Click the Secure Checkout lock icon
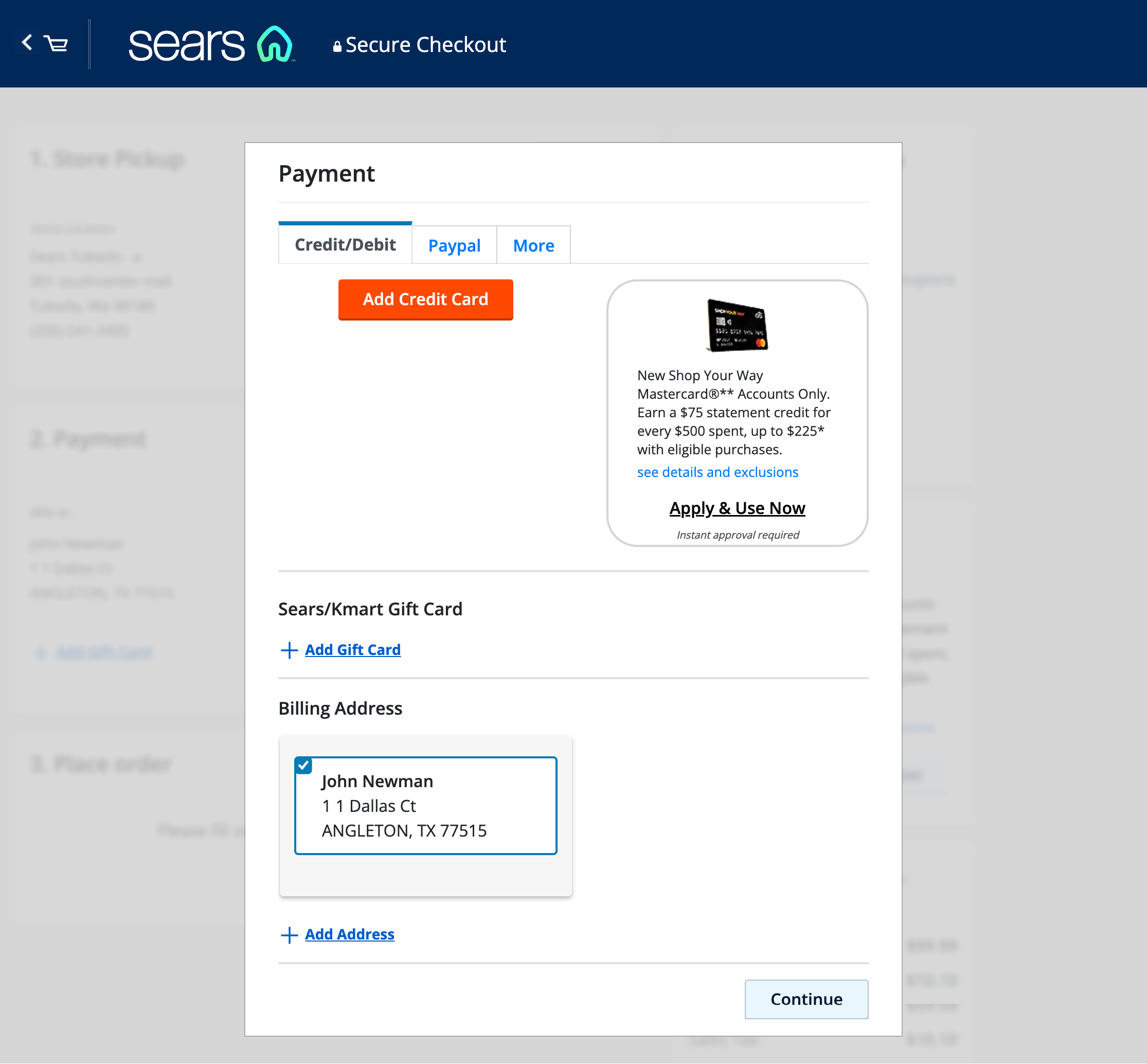The width and height of the screenshot is (1147, 1064). click(338, 44)
